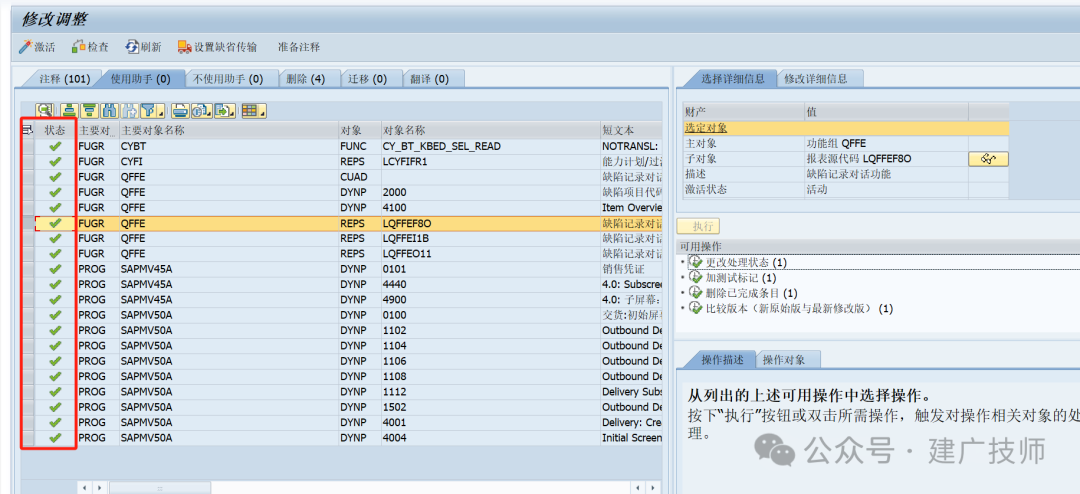Switch to the 删除 (4) tab

coord(305,79)
